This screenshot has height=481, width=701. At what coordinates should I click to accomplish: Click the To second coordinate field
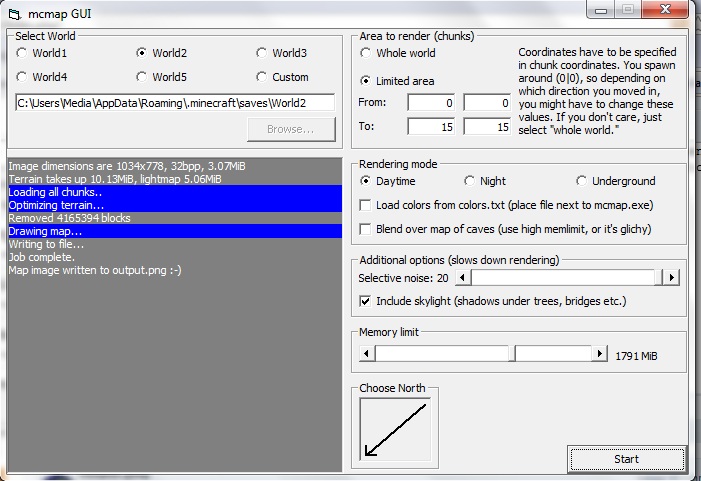(487, 127)
